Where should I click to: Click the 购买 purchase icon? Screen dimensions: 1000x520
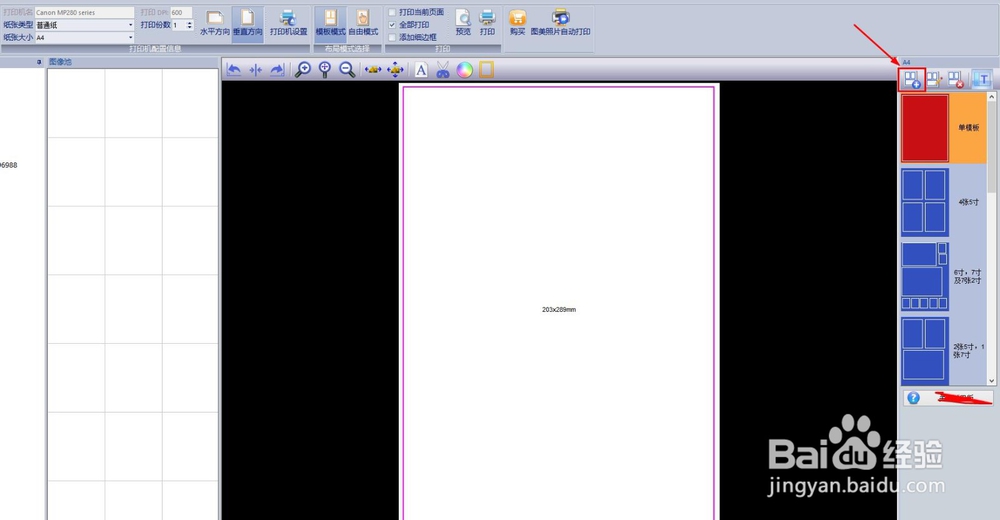(518, 23)
